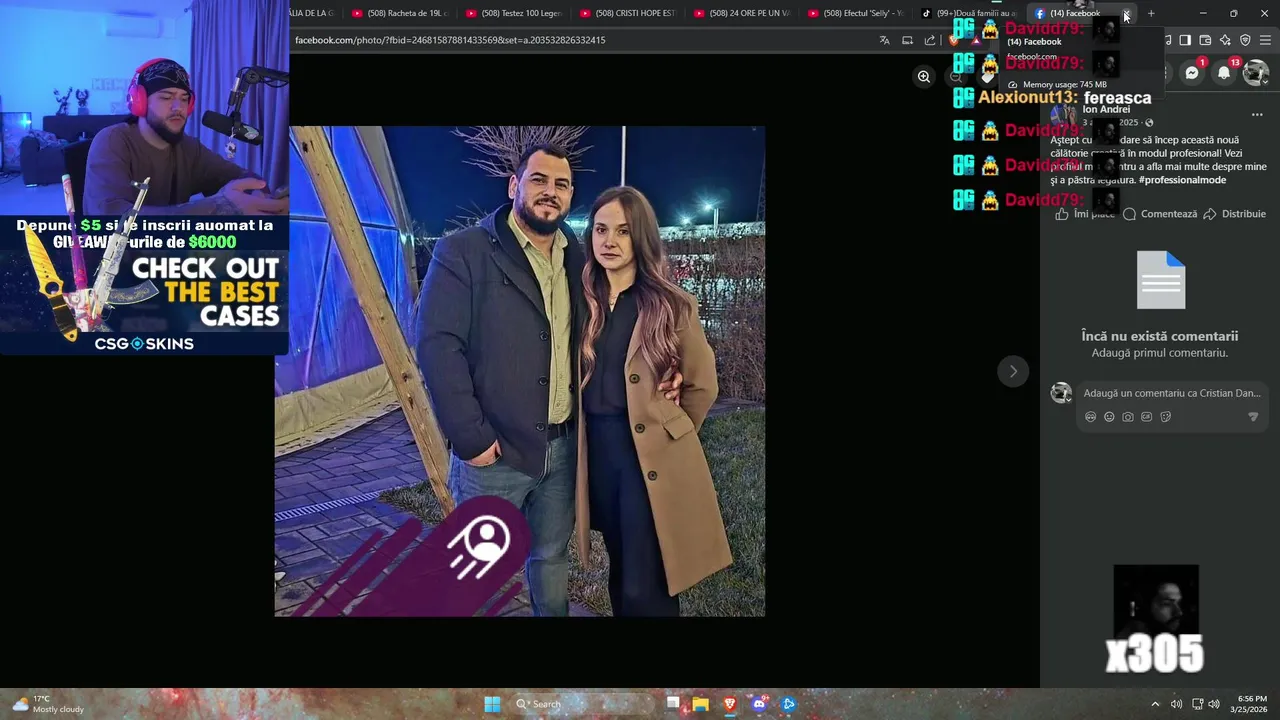Go to the next photo arrow
1280x720 pixels.
1013,371
